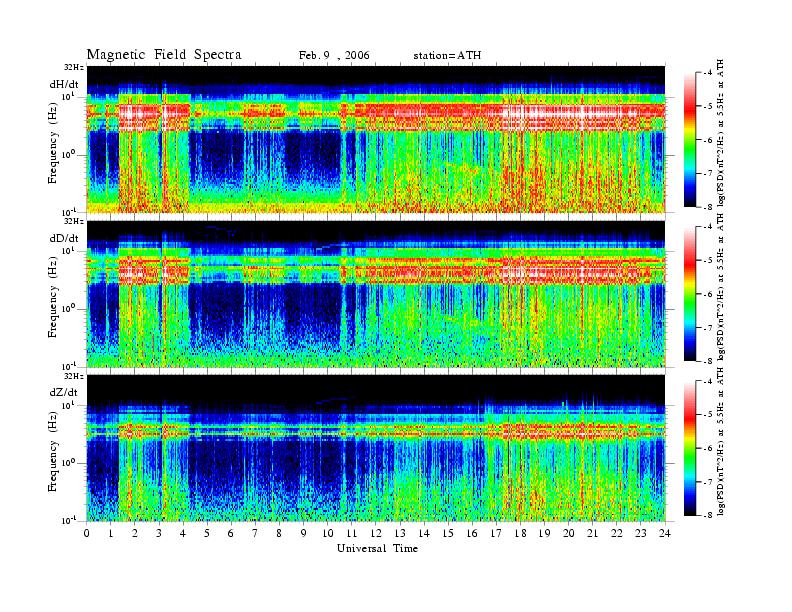
Task: Click the "dD/dt" panel label
Action: tap(64, 238)
